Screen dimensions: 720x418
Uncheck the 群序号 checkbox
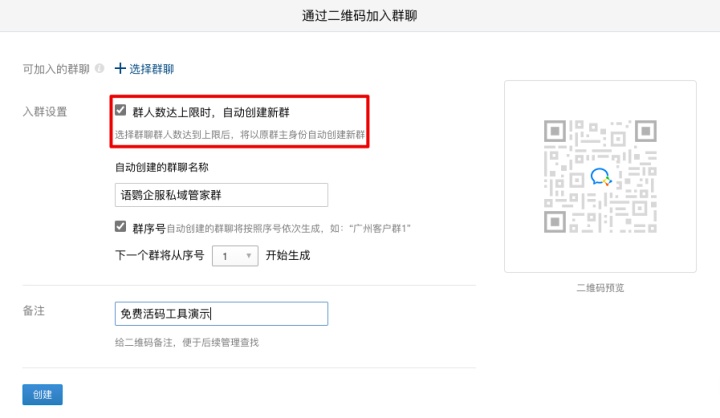pos(121,227)
